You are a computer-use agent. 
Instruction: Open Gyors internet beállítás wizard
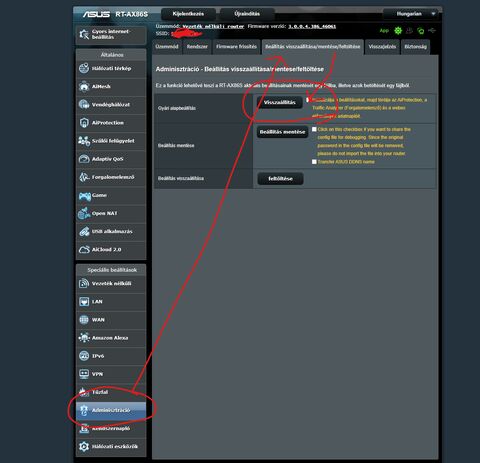(x=111, y=35)
